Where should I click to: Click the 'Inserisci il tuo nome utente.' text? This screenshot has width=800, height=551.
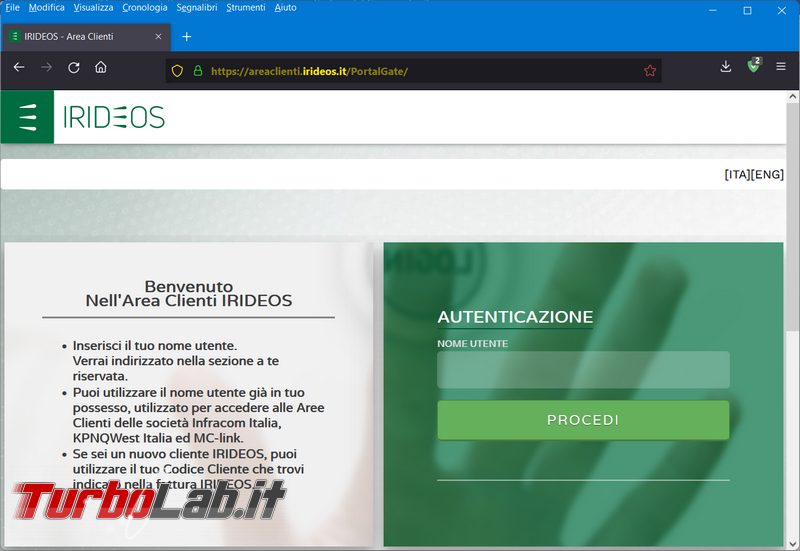155,345
